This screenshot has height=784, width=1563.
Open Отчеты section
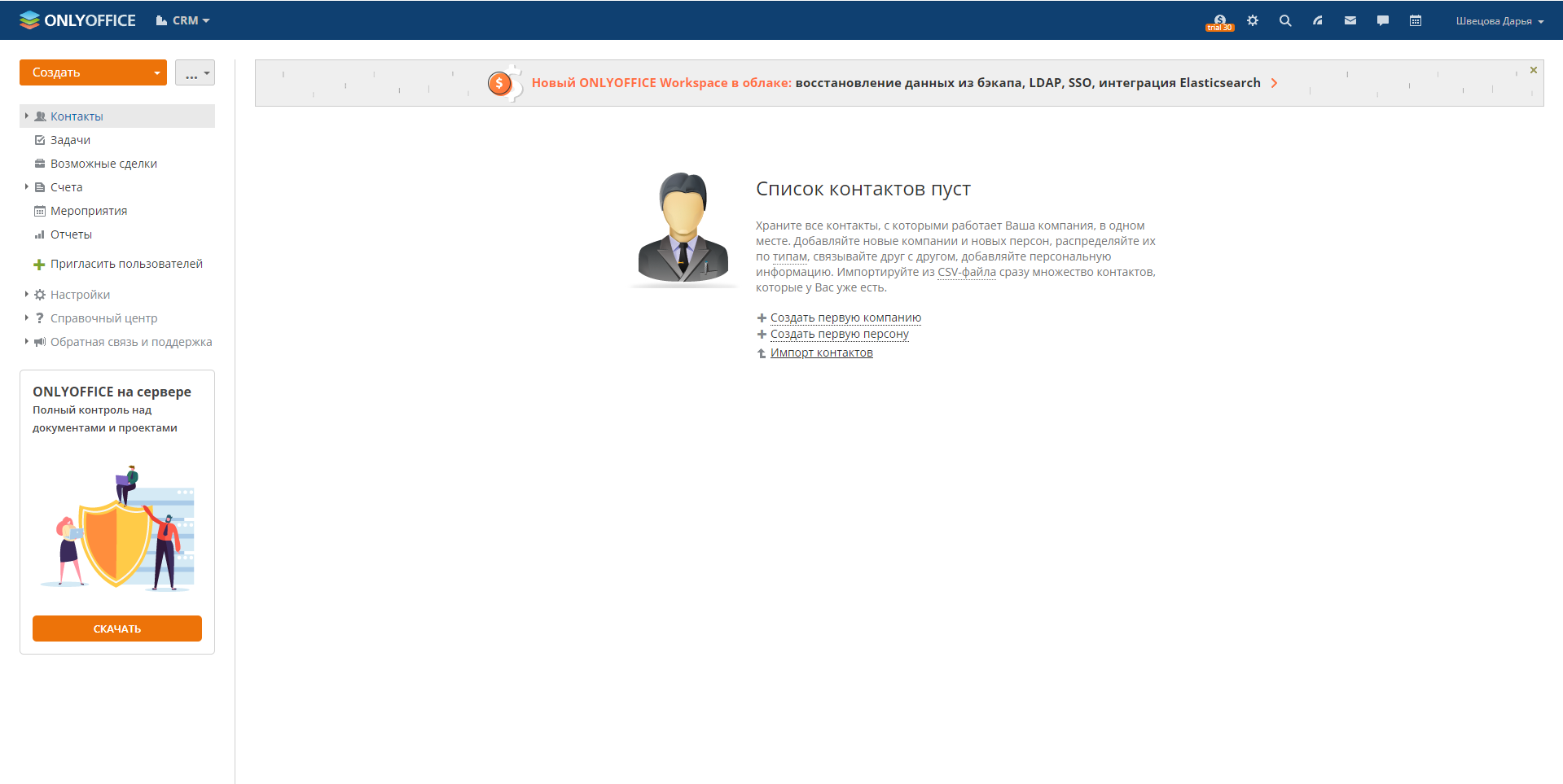(x=71, y=234)
